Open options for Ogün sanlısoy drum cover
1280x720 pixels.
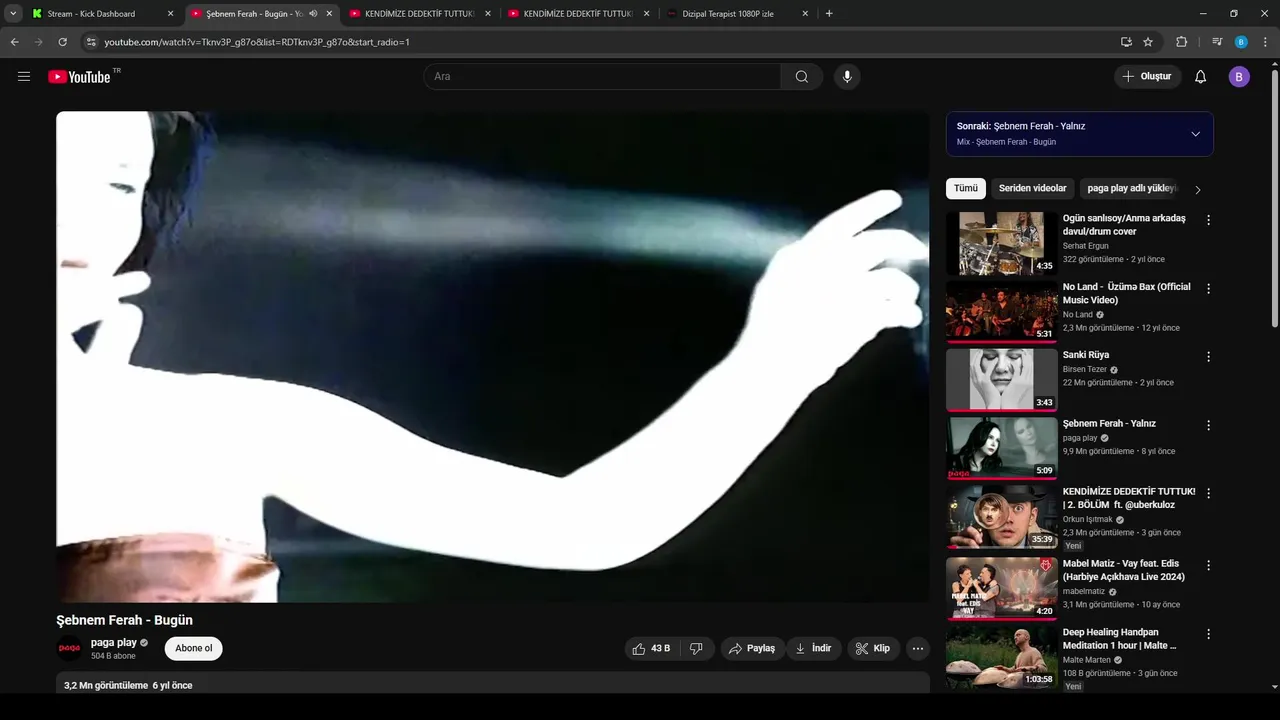pyautogui.click(x=1208, y=220)
